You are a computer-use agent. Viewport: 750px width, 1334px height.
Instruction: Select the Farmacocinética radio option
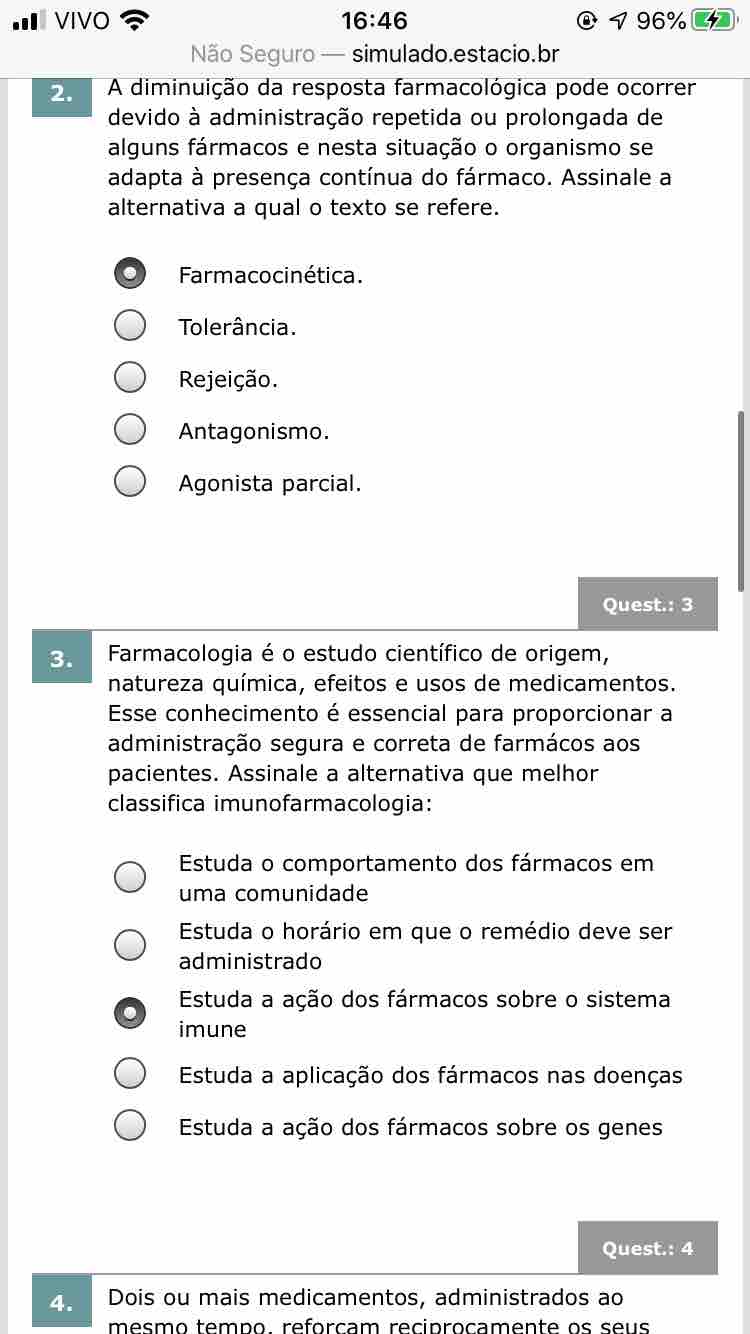point(130,274)
